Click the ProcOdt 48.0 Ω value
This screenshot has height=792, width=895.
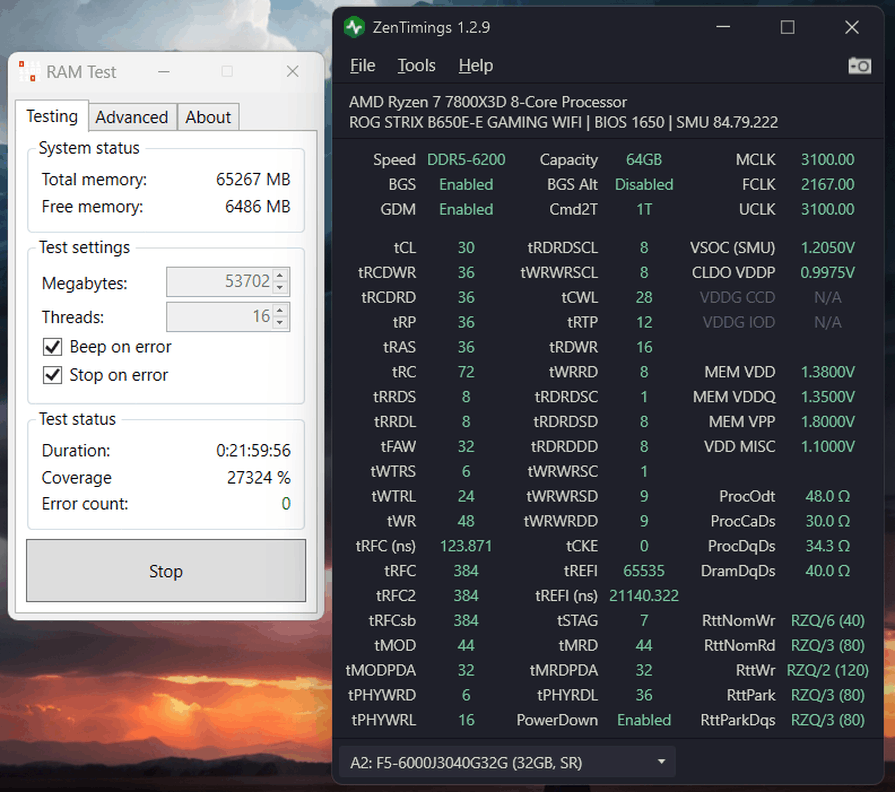pyautogui.click(x=827, y=496)
